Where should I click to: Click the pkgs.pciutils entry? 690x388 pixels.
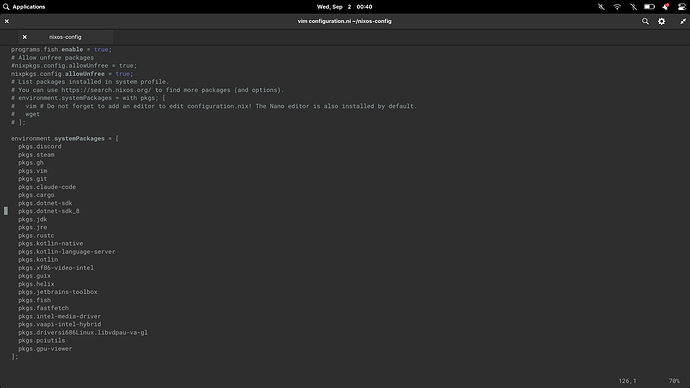tap(41, 341)
